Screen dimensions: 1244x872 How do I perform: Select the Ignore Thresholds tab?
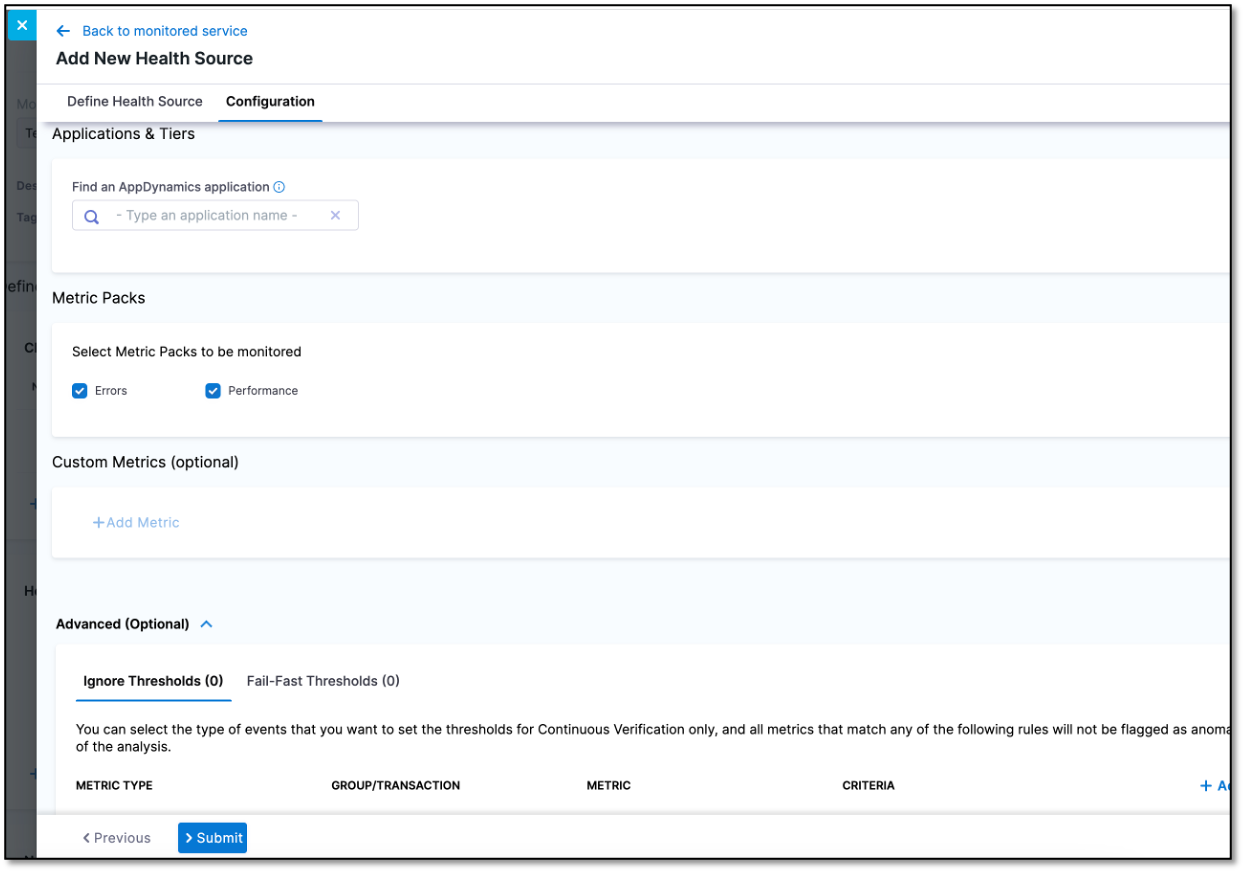(153, 680)
